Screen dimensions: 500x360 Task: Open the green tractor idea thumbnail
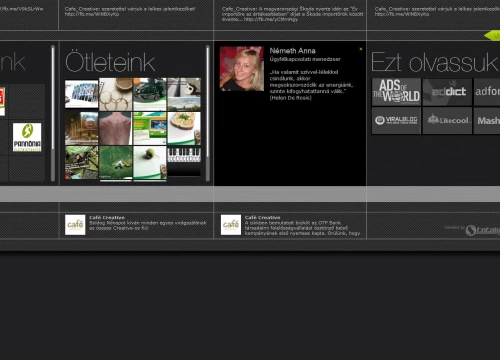[x=150, y=94]
